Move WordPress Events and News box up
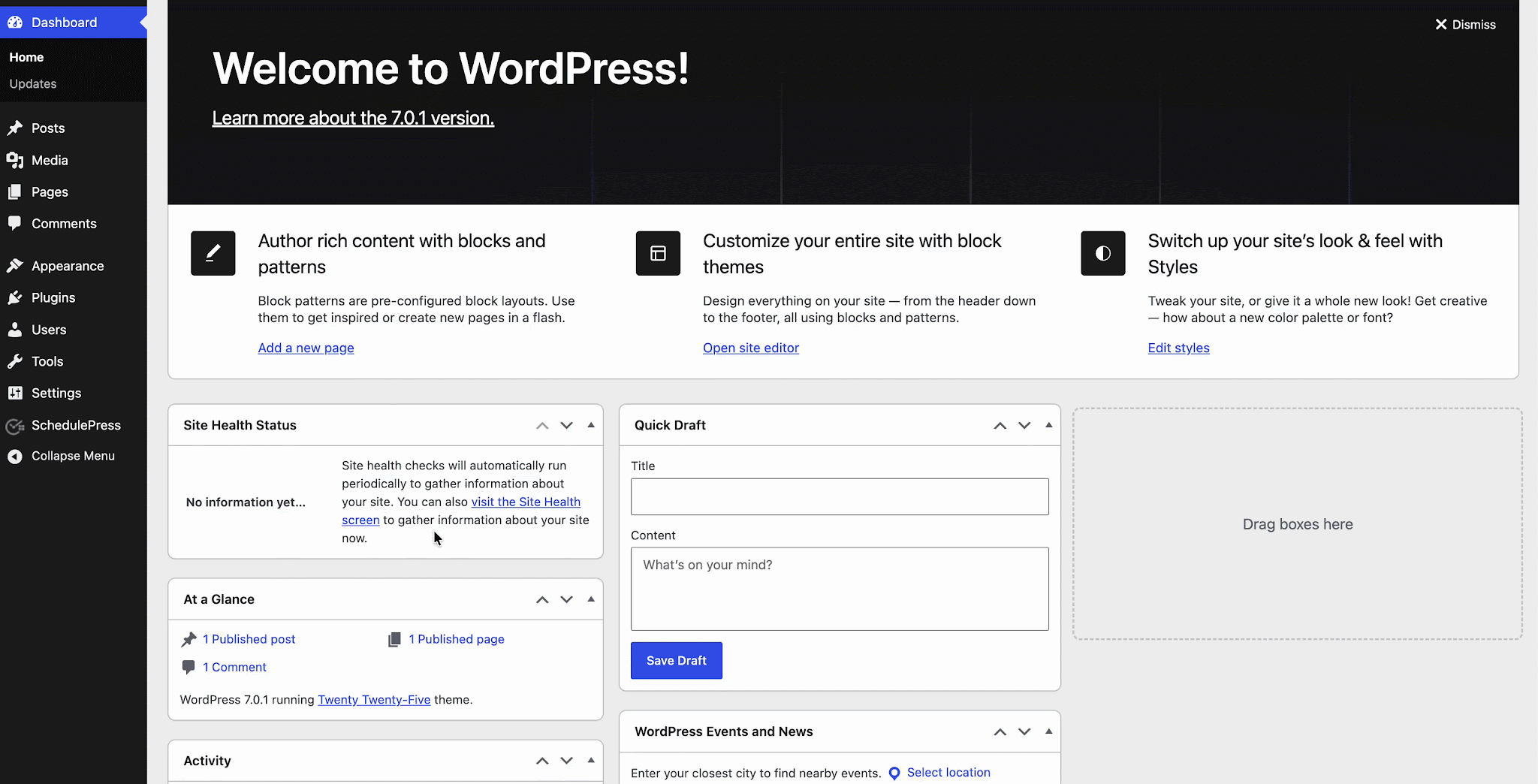This screenshot has height=784, width=1538. 1000,731
